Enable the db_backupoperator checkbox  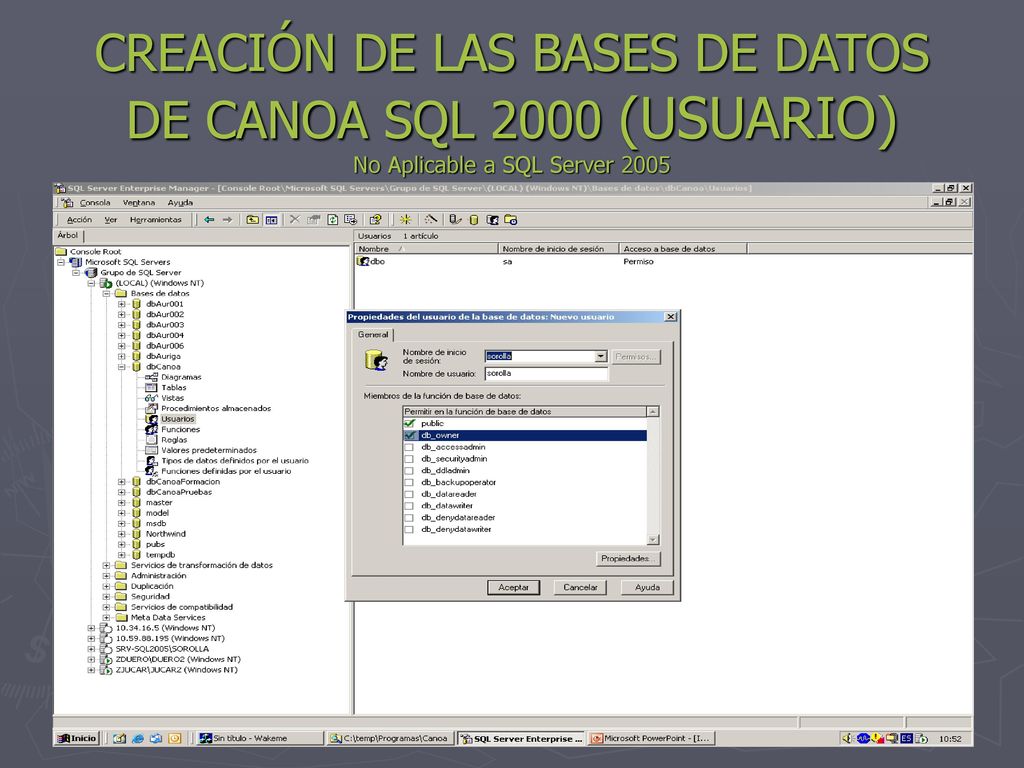pos(409,483)
